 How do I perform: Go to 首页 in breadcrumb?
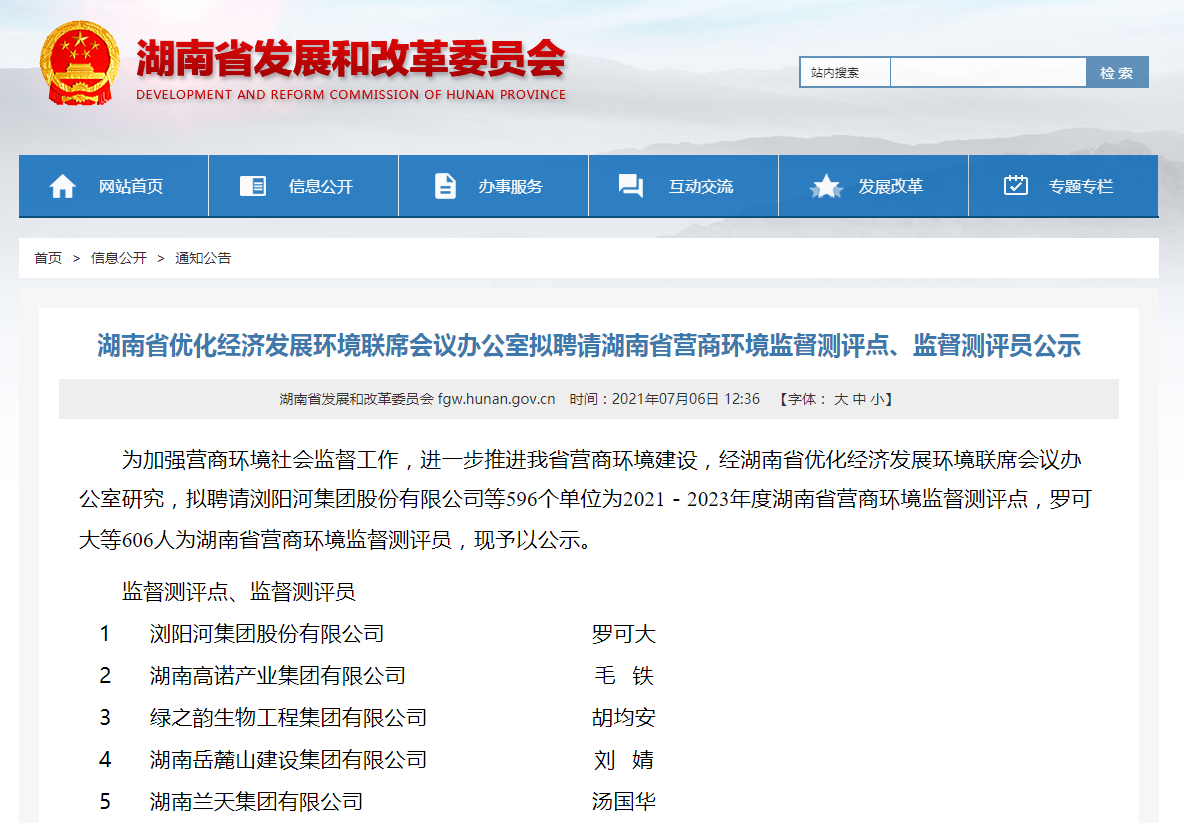(48, 258)
